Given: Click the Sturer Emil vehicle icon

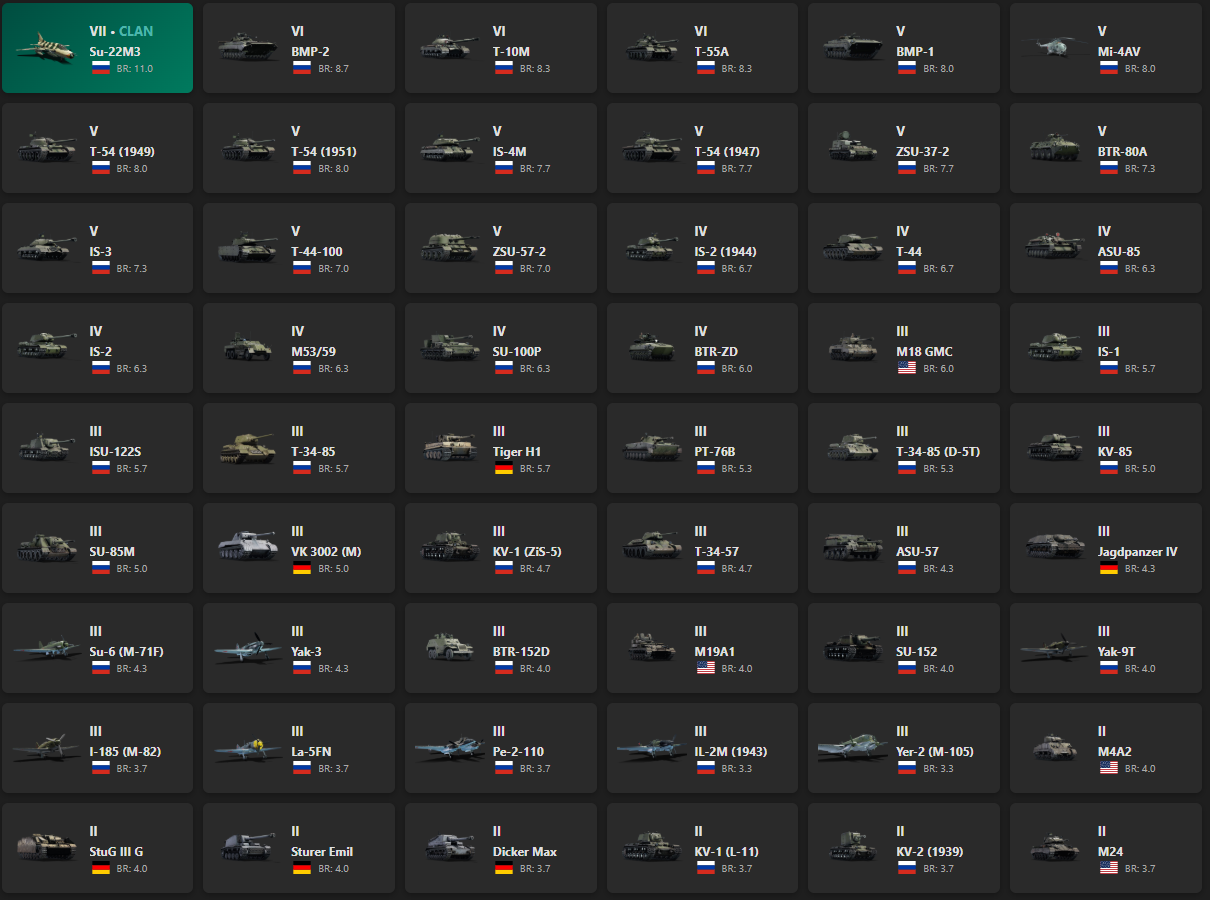Looking at the screenshot, I should click(248, 848).
